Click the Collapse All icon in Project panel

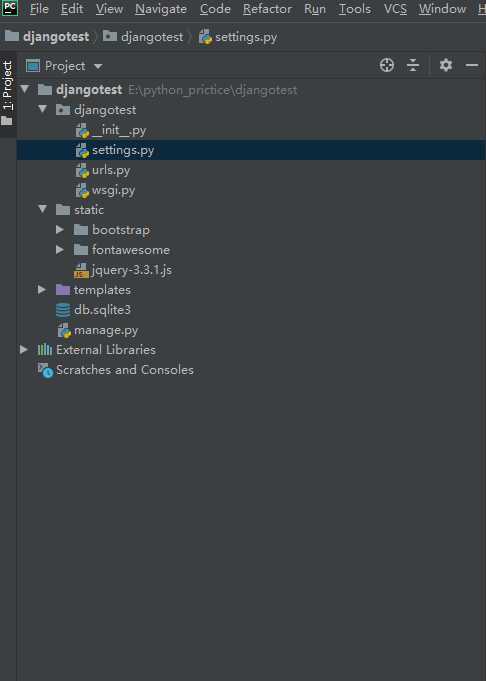pos(413,66)
